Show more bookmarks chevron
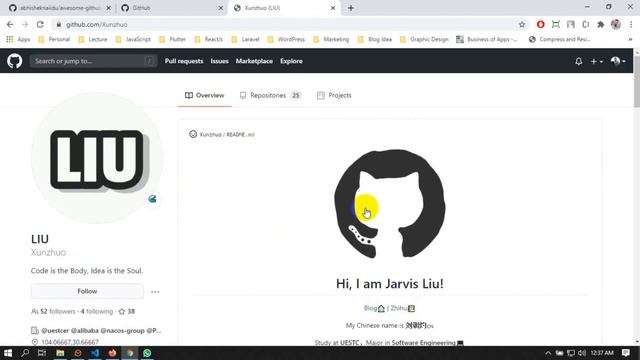 point(630,40)
